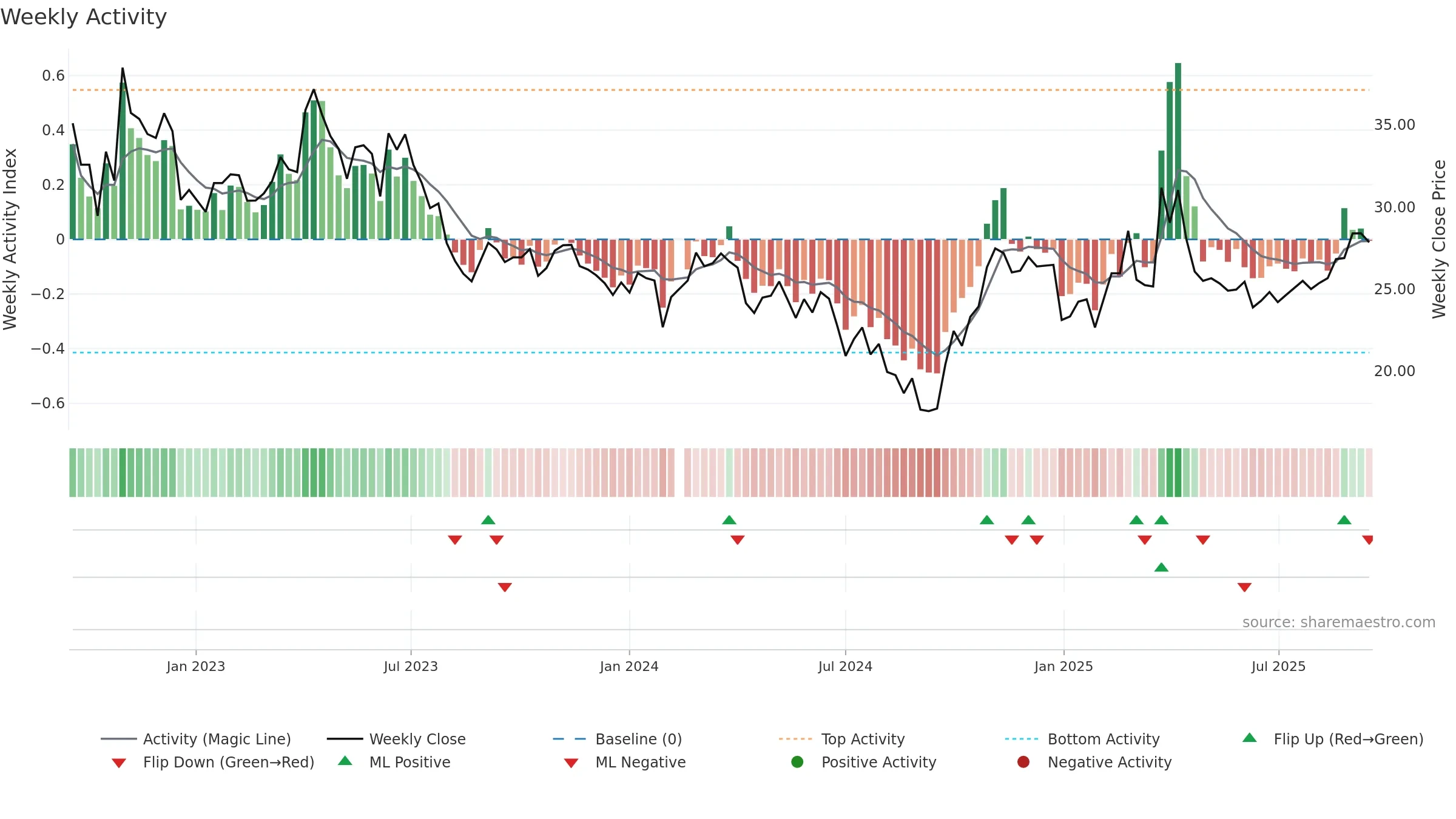Open the source: sharemaestro.com credit
Screen dimensions: 1456x819
point(1339,622)
